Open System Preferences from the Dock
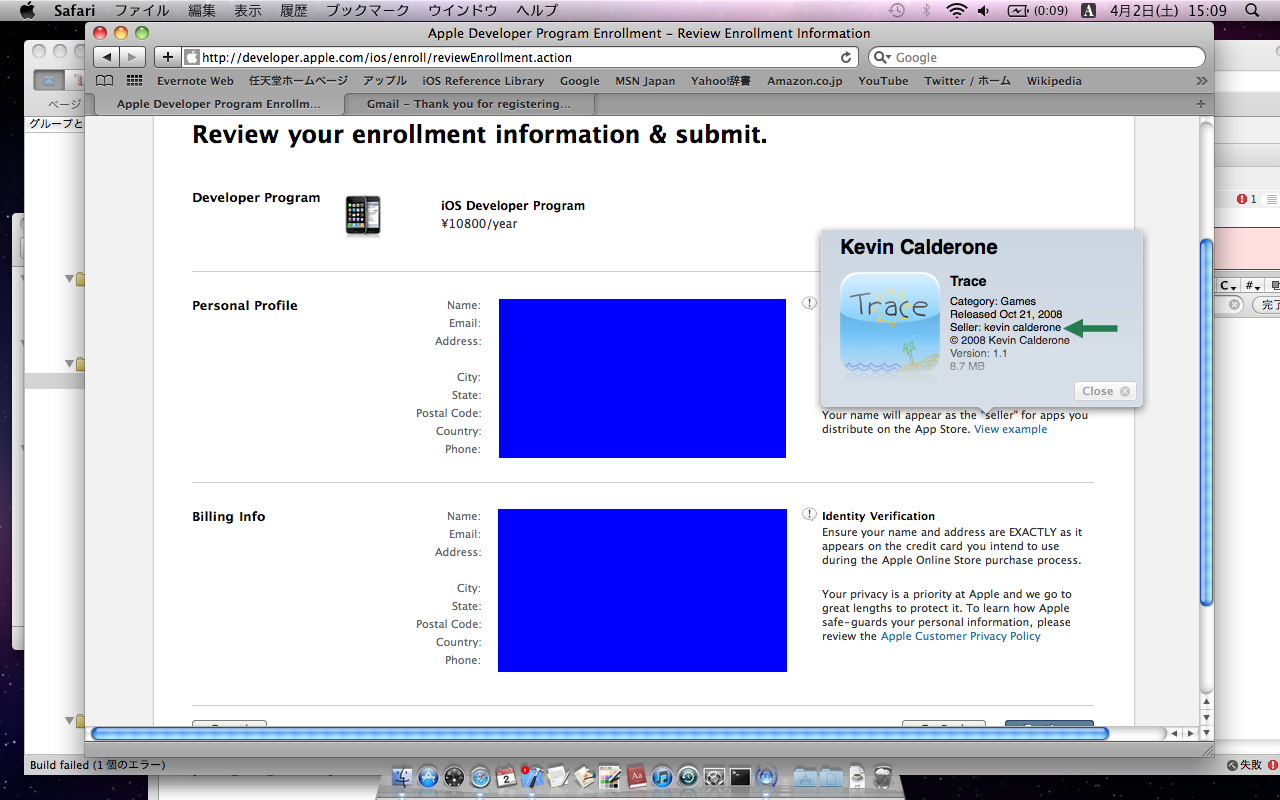Viewport: 1280px width, 800px height. pyautogui.click(x=714, y=777)
